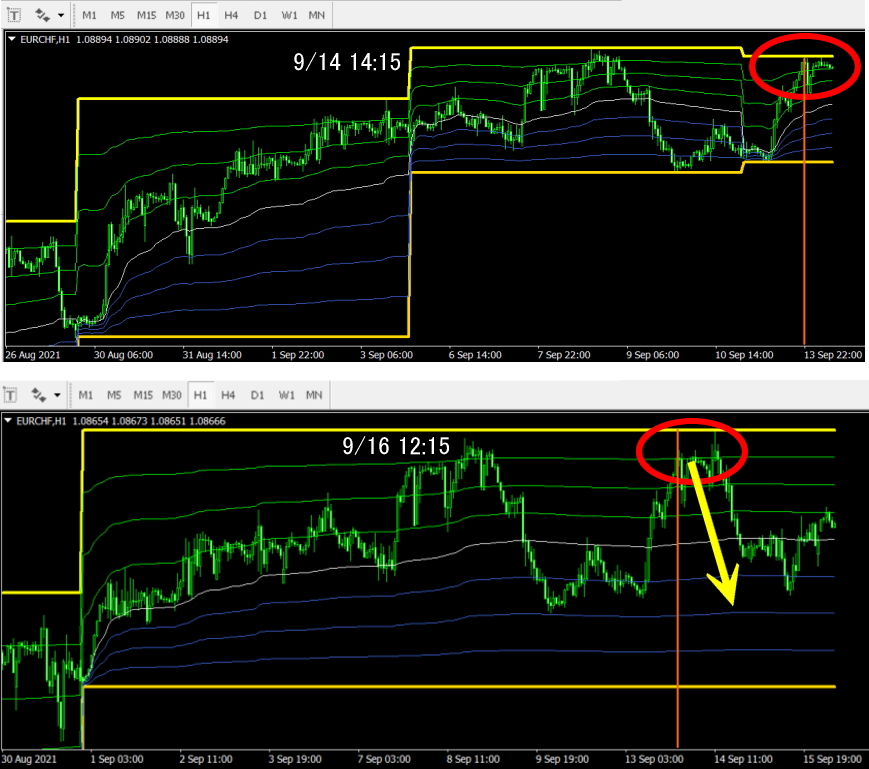Switch upper chart to D1 daily timeframe
The image size is (869, 769).
click(x=260, y=15)
